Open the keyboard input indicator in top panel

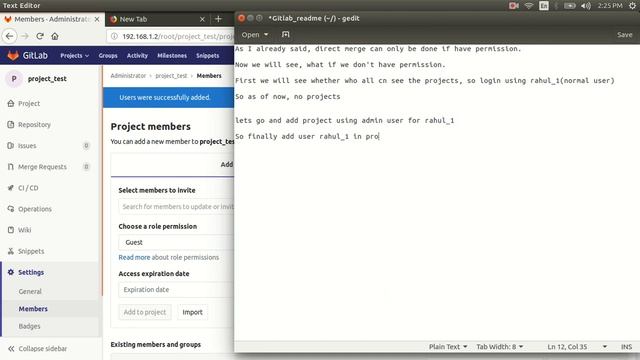[x=544, y=6]
